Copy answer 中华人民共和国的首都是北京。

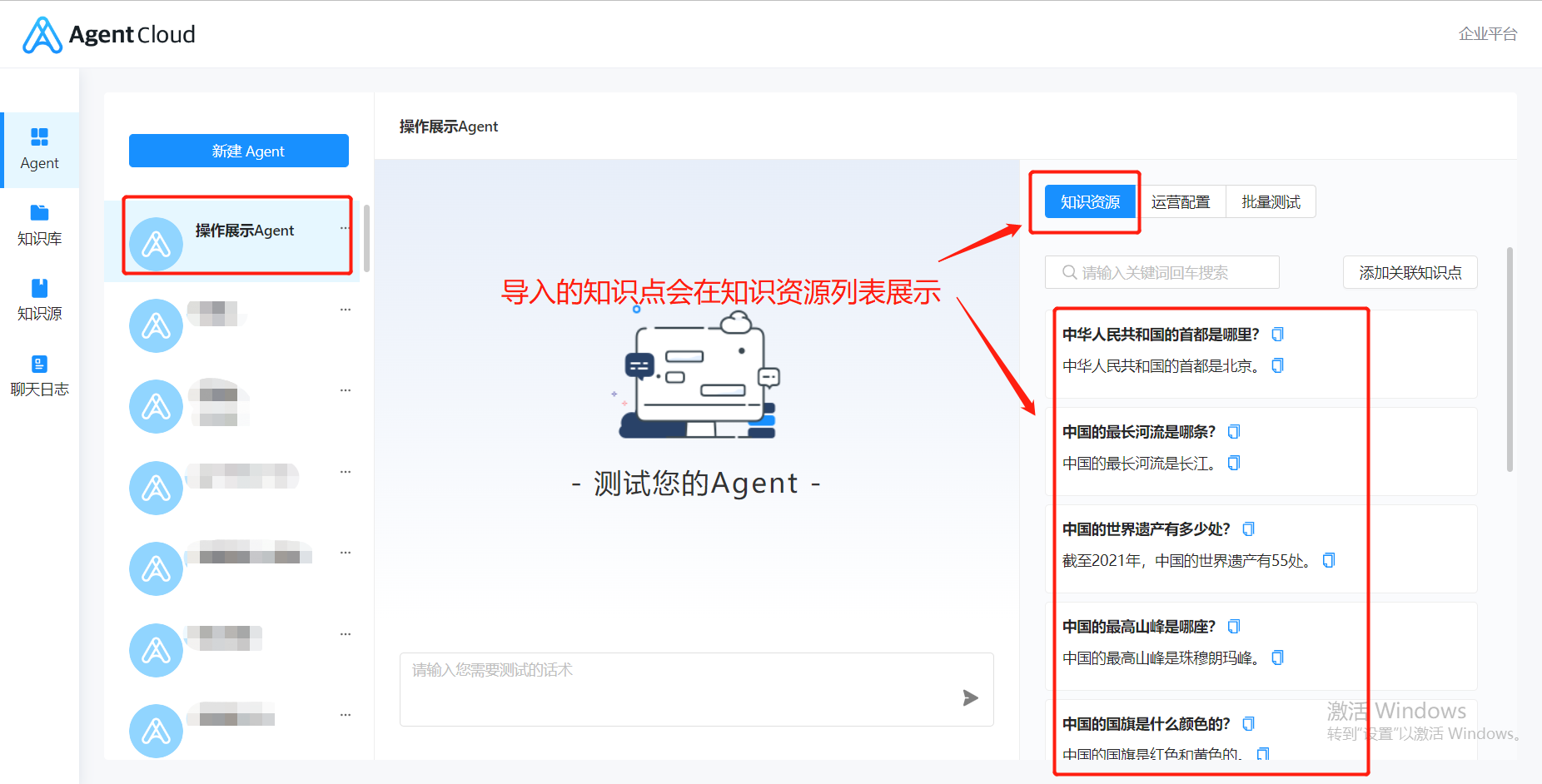tap(1277, 365)
